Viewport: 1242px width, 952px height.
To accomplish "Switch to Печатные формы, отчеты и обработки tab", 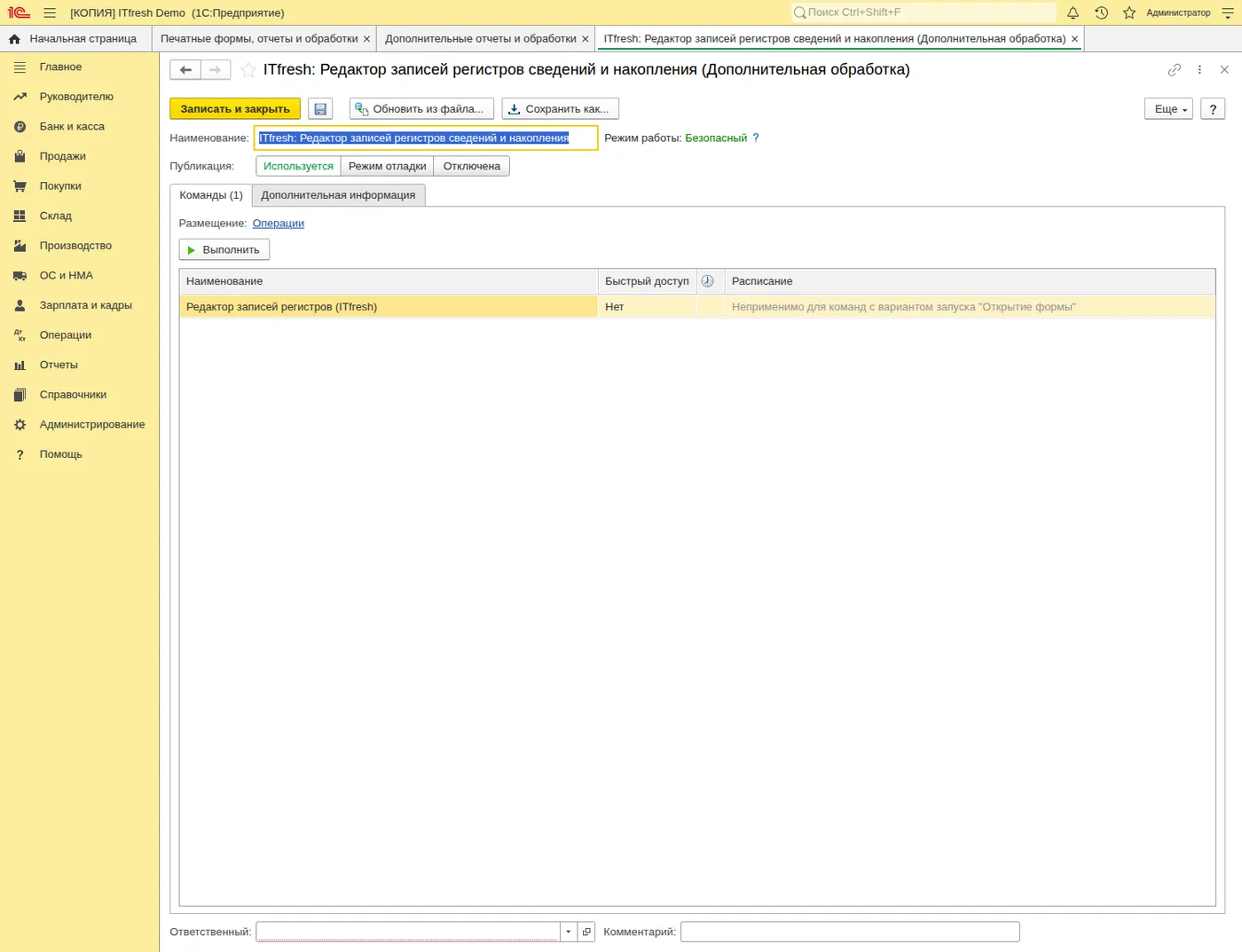I will pyautogui.click(x=259, y=39).
